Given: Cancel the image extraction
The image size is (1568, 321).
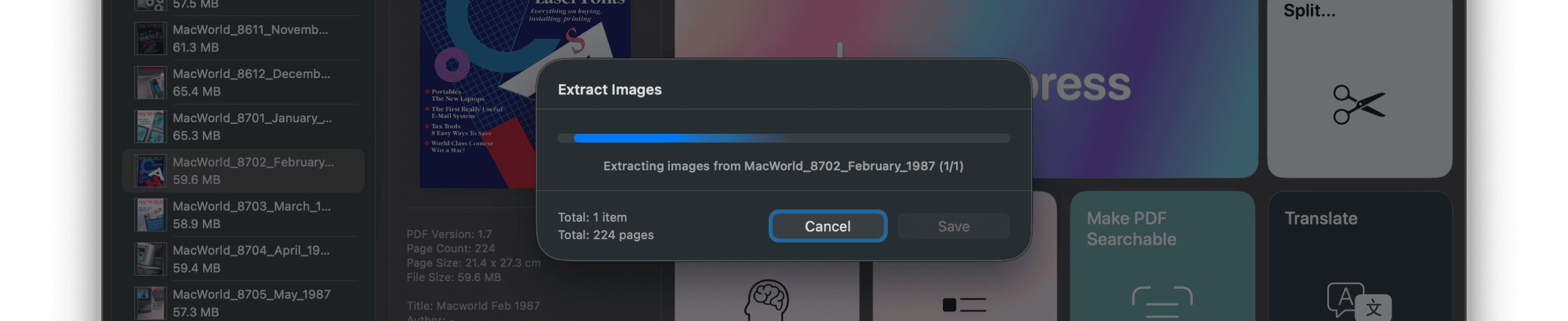Looking at the screenshot, I should (827, 226).
